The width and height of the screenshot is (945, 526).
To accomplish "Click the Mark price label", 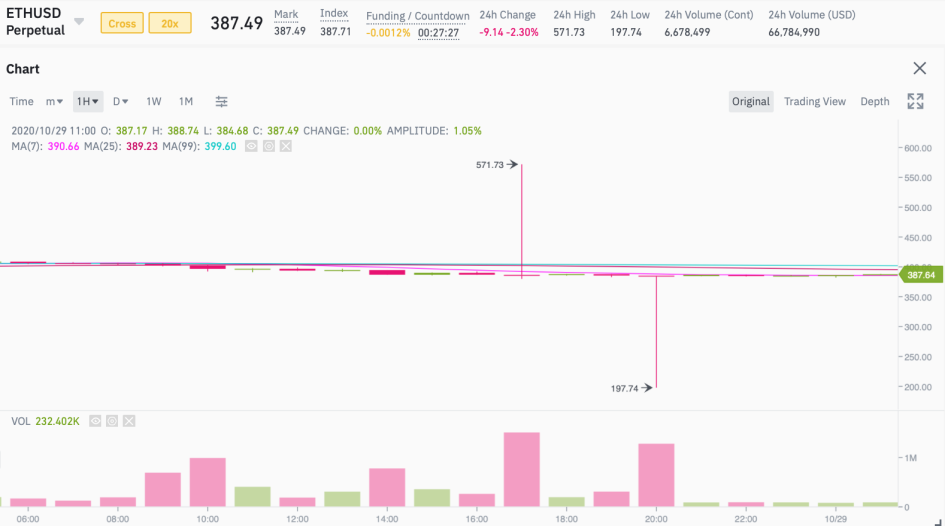I will 286,14.
